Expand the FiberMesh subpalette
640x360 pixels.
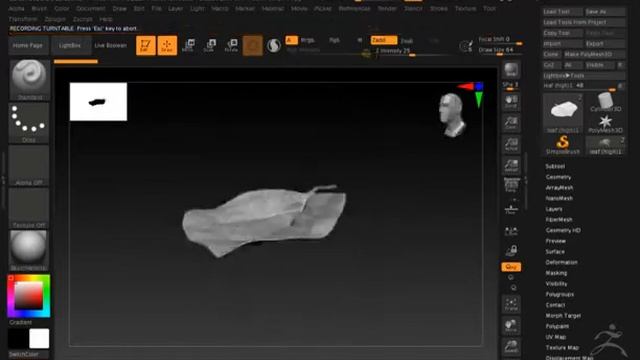(559, 220)
